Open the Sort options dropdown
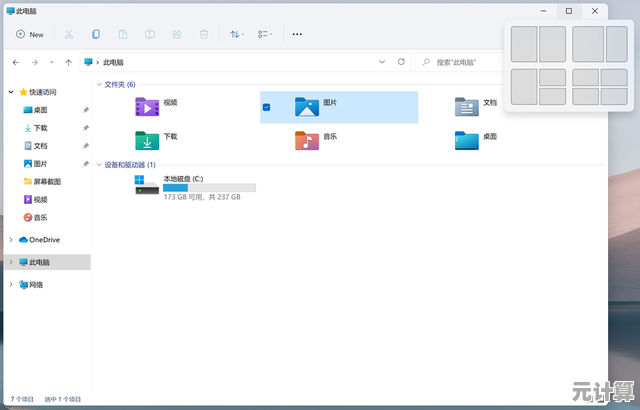Viewport: 640px width, 410px height. point(236,34)
